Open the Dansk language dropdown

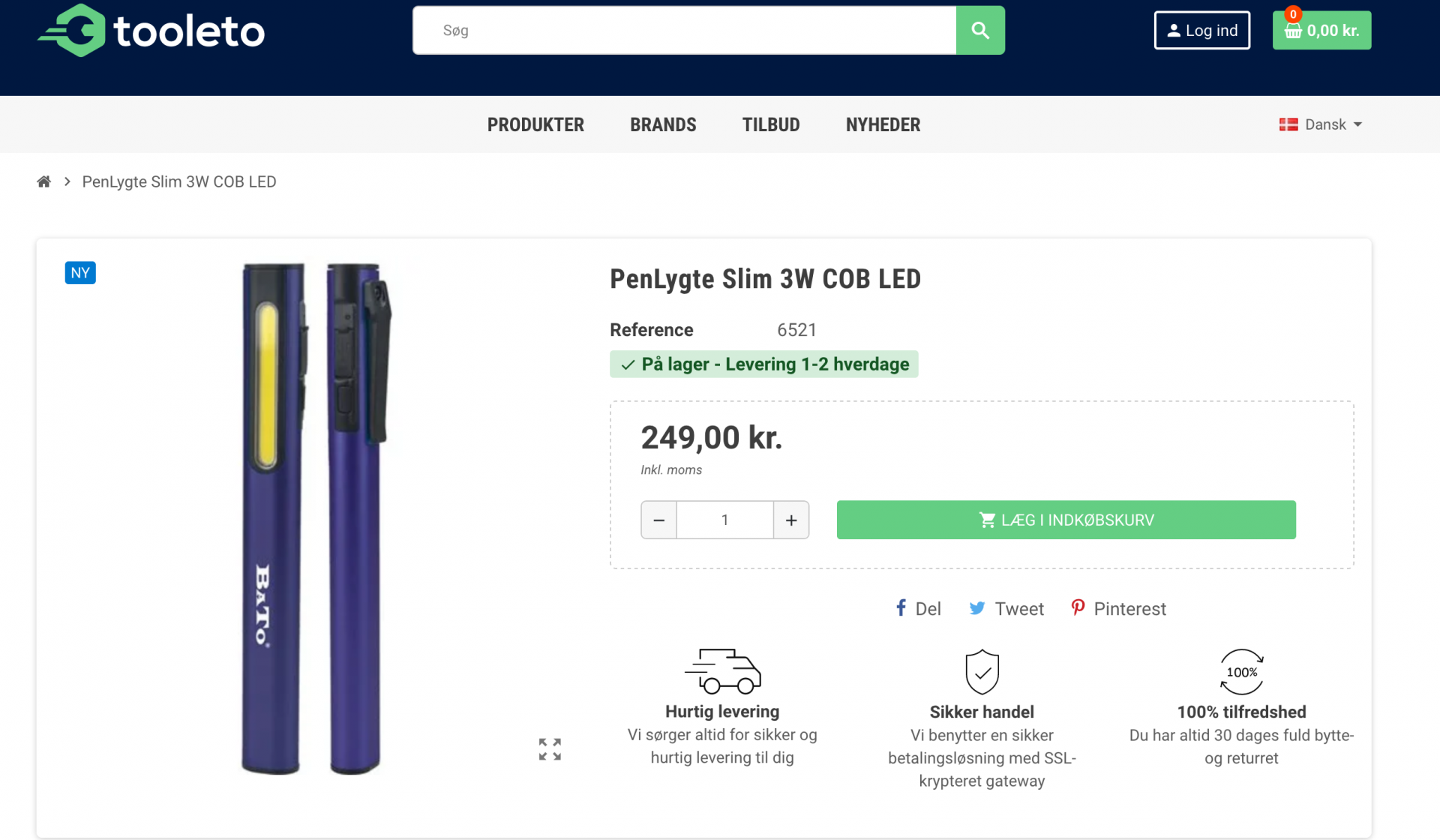(x=1321, y=124)
